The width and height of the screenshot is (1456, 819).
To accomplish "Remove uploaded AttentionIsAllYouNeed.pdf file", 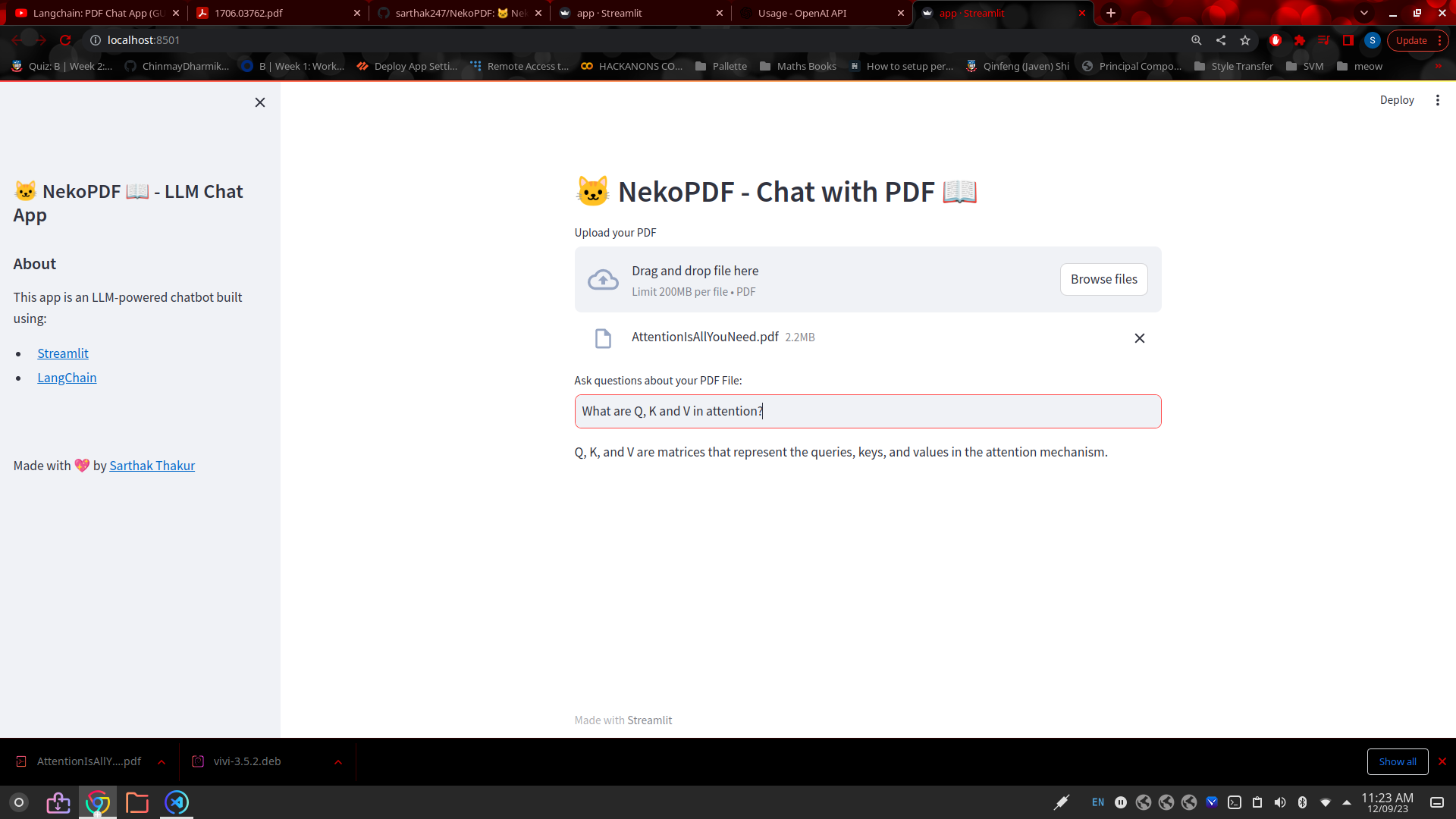I will (x=1139, y=338).
